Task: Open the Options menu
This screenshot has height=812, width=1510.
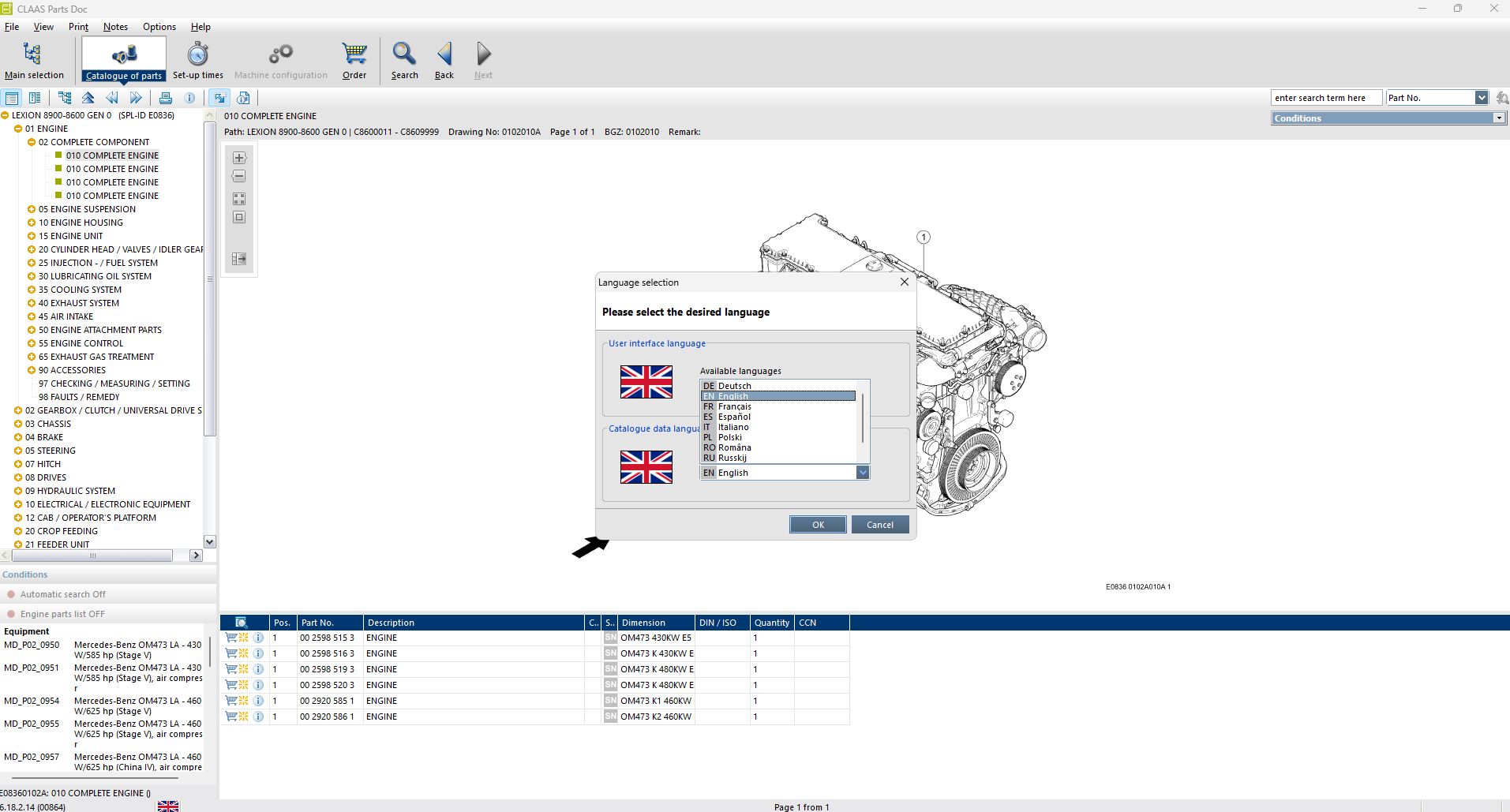Action: click(159, 26)
